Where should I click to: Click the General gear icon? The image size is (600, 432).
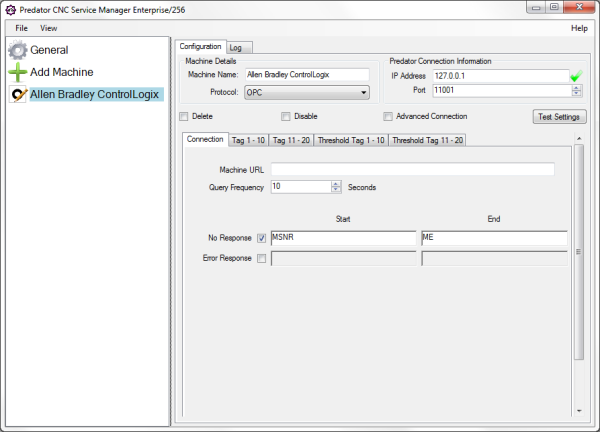[x=17, y=50]
